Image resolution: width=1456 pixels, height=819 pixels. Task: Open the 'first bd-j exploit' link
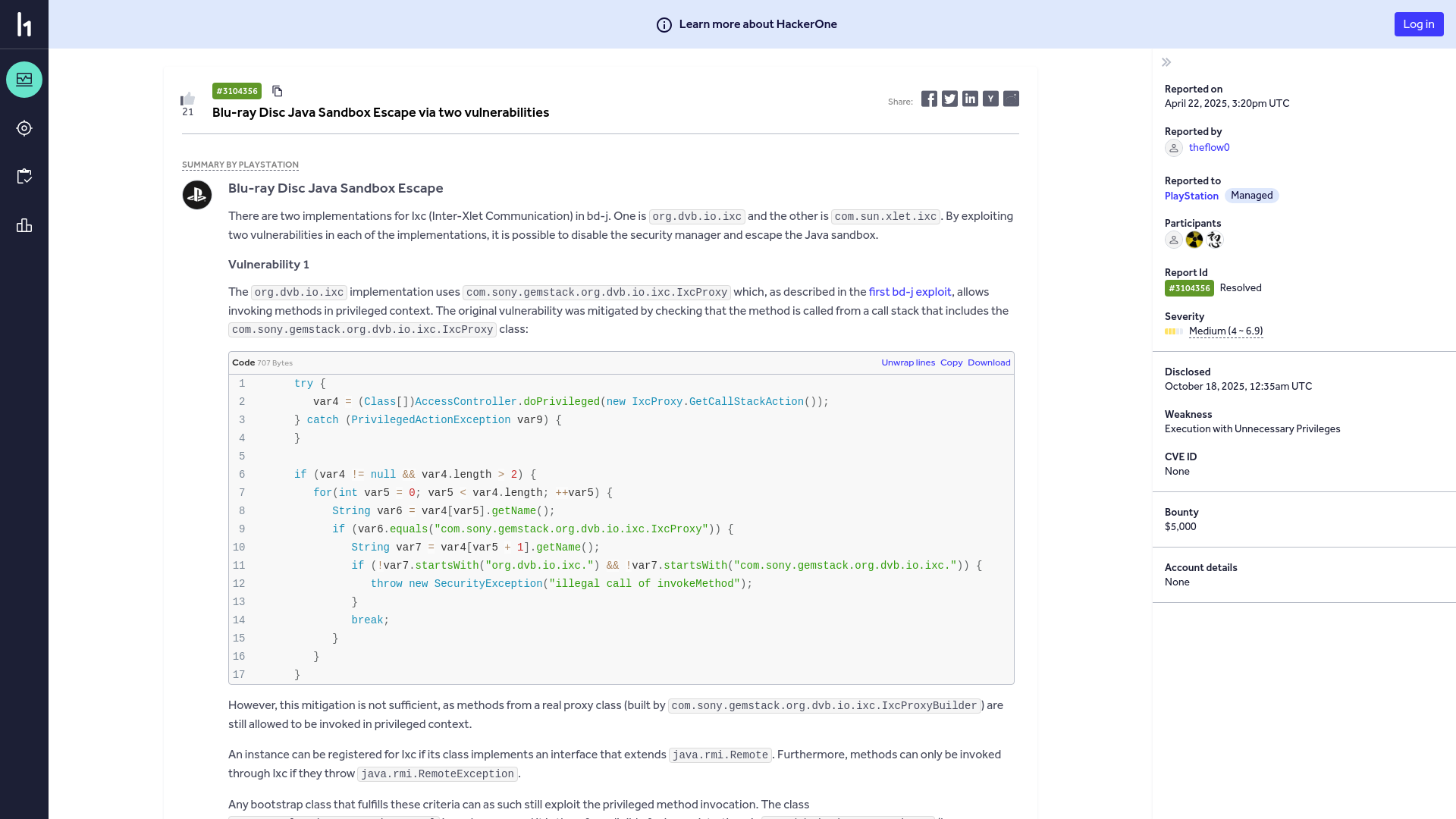[910, 291]
